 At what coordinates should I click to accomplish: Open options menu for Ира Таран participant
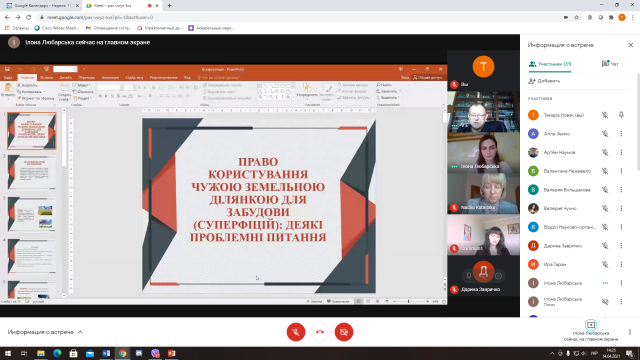tap(621, 264)
